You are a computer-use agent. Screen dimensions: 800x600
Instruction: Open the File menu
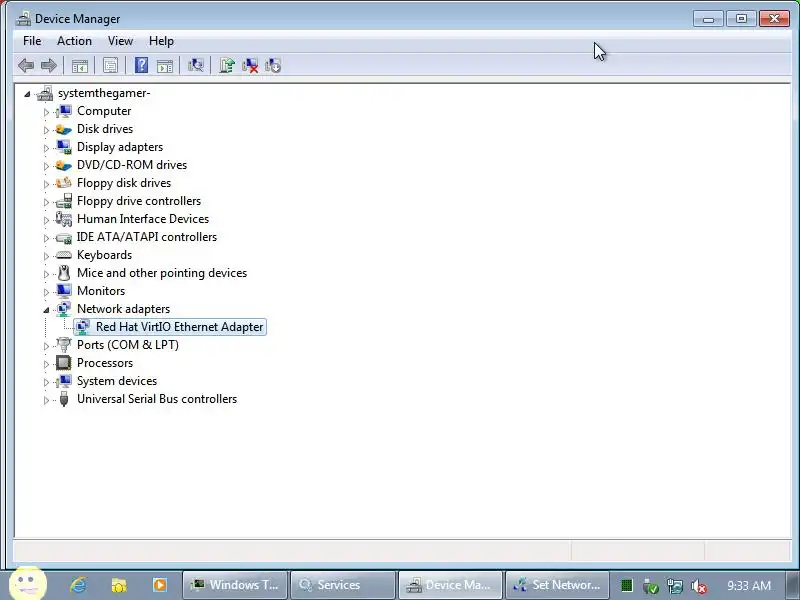(32, 41)
